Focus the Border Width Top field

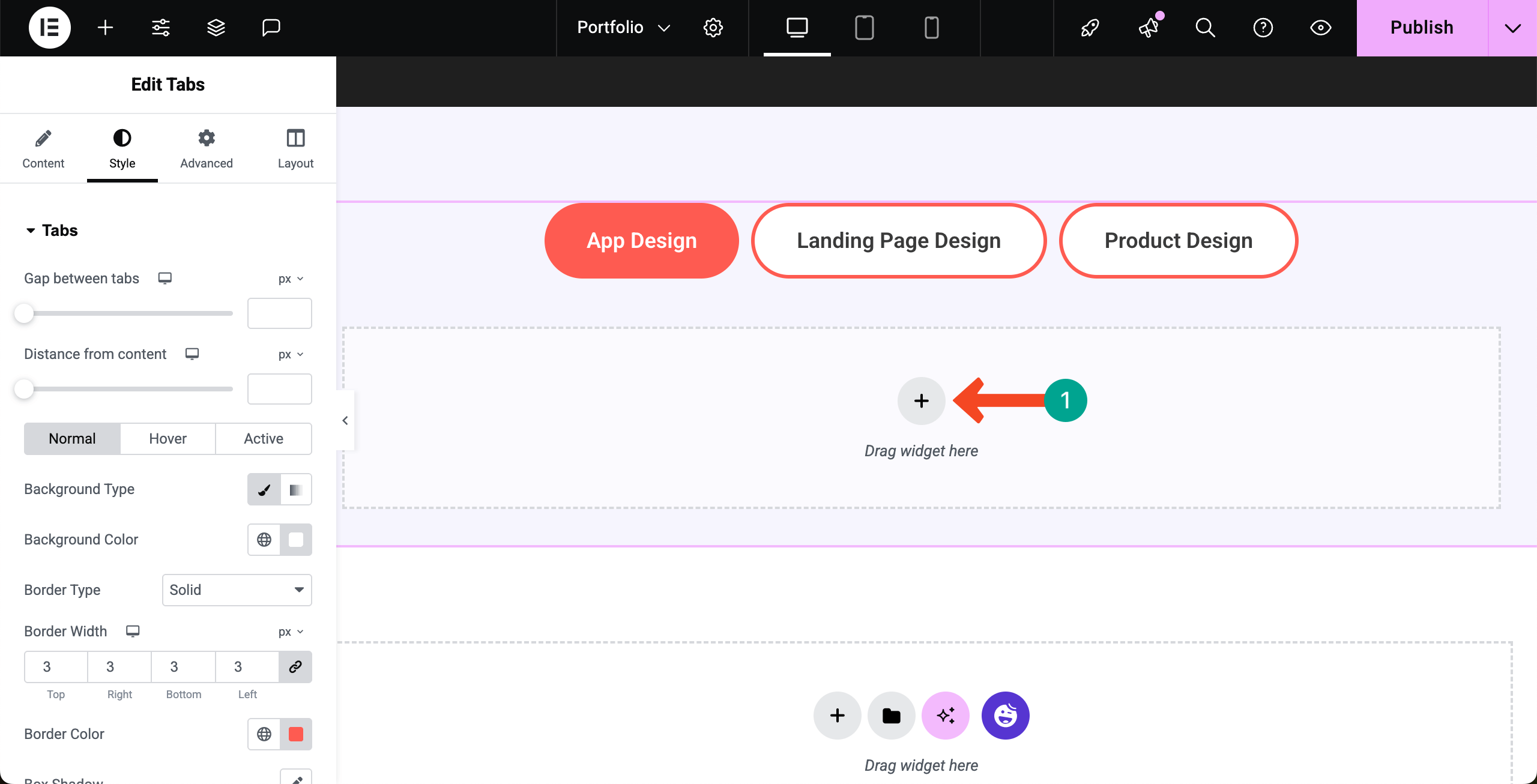[x=56, y=667]
